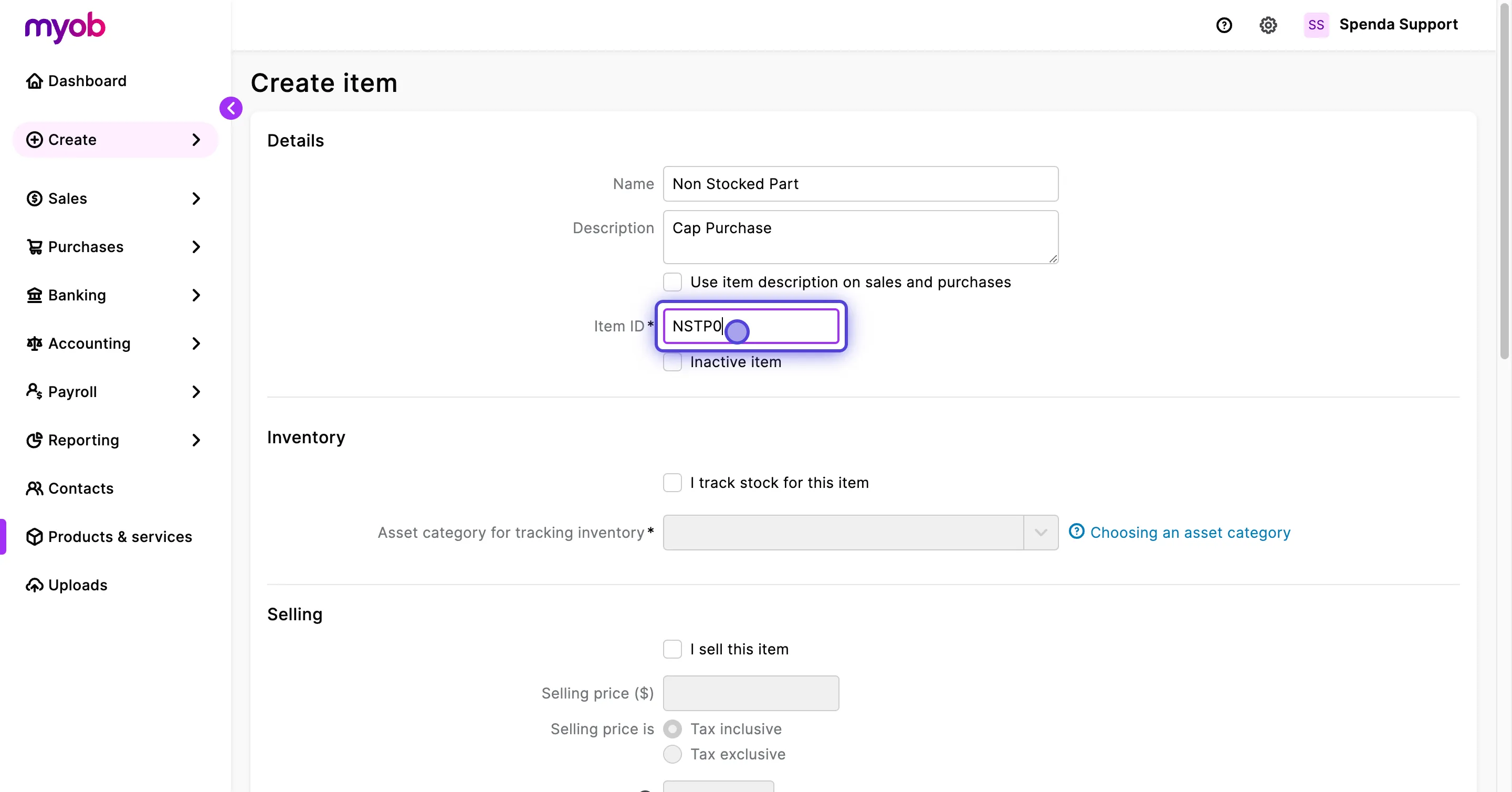Click the Accounting scales icon
This screenshot has height=792, width=1512.
pyautogui.click(x=35, y=343)
